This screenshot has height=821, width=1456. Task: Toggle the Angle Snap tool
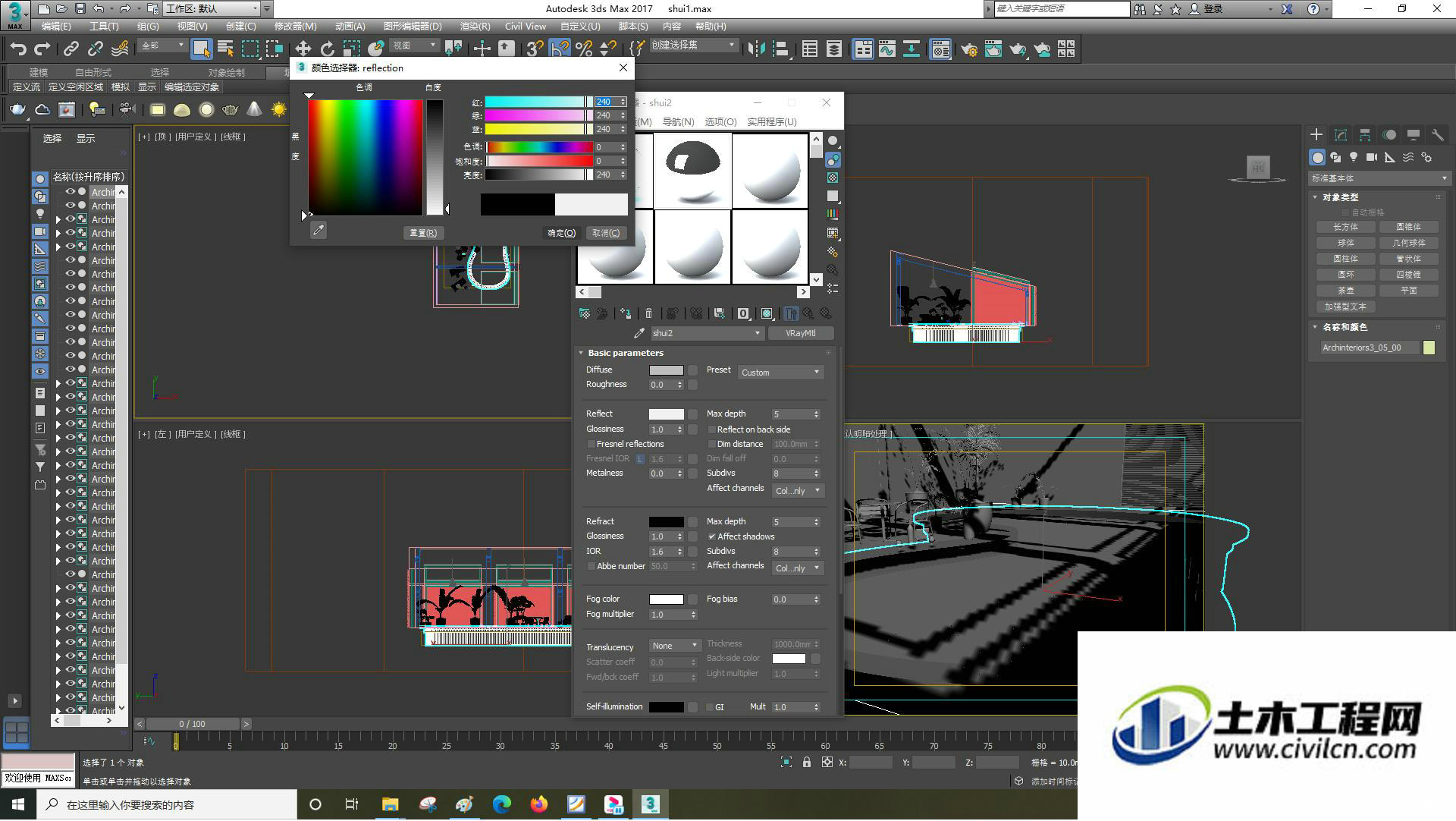click(560, 49)
